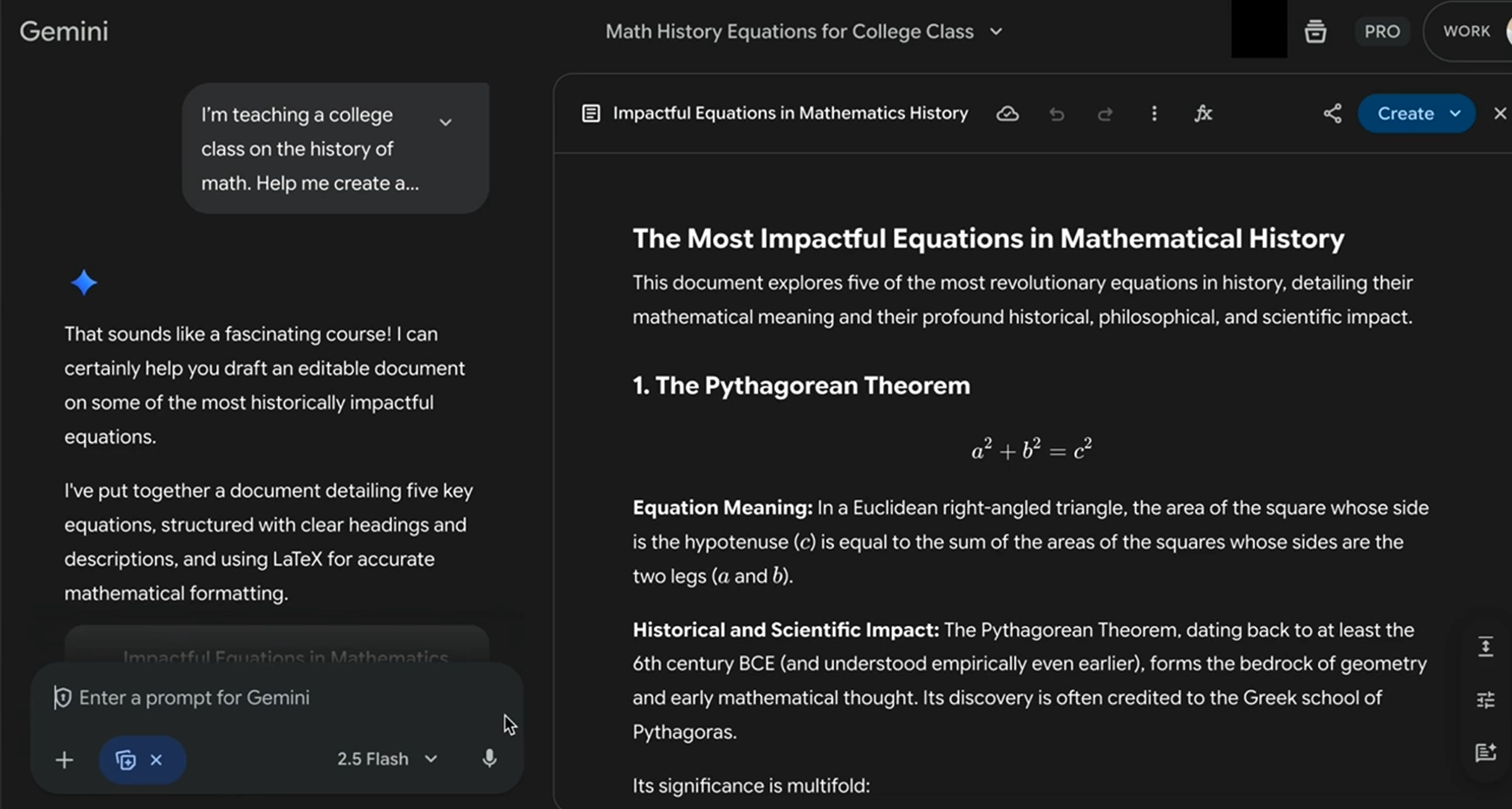Open the three-dot overflow menu in the toolbar
The height and width of the screenshot is (809, 1512).
coord(1153,113)
